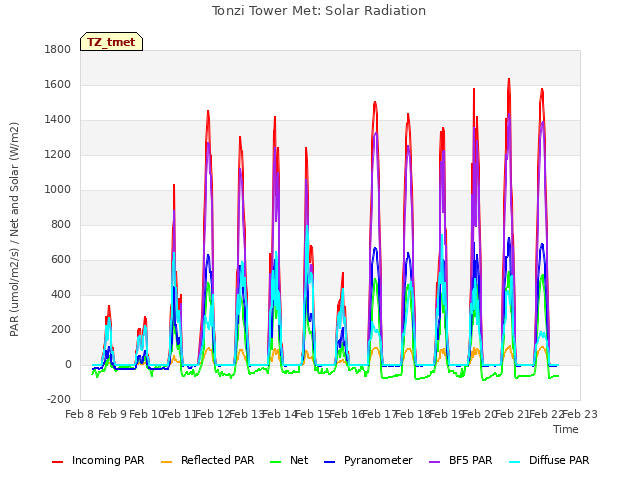The height and width of the screenshot is (480, 640).
Task: Click the TZ_tmet label box
Action: click(x=111, y=42)
